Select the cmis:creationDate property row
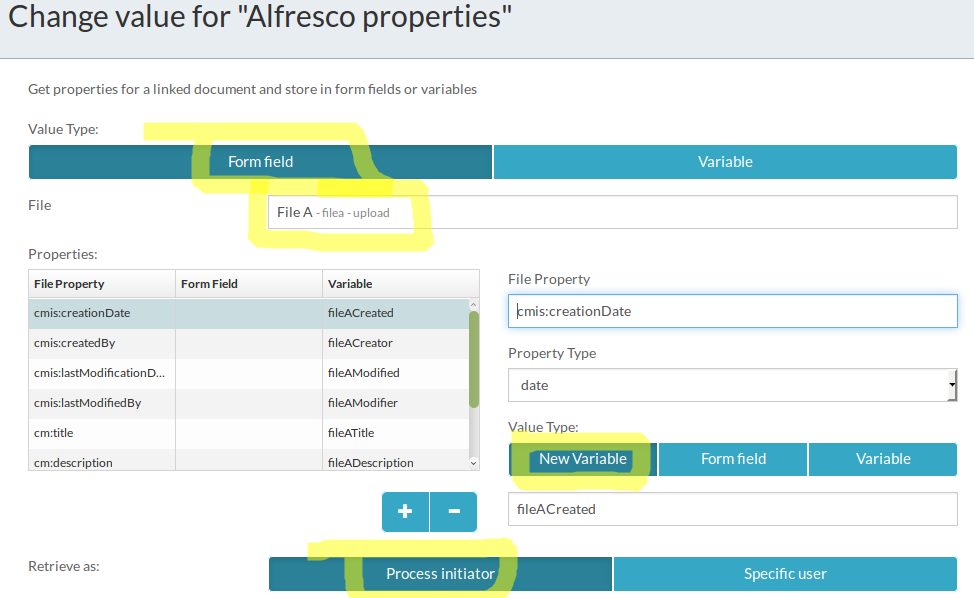The image size is (974, 598). tap(248, 313)
